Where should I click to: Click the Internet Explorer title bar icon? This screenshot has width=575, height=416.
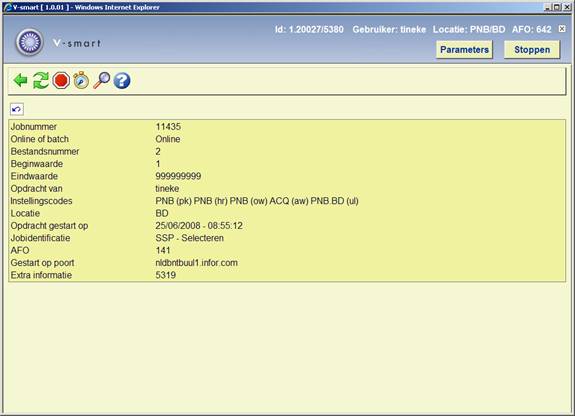point(7,7)
